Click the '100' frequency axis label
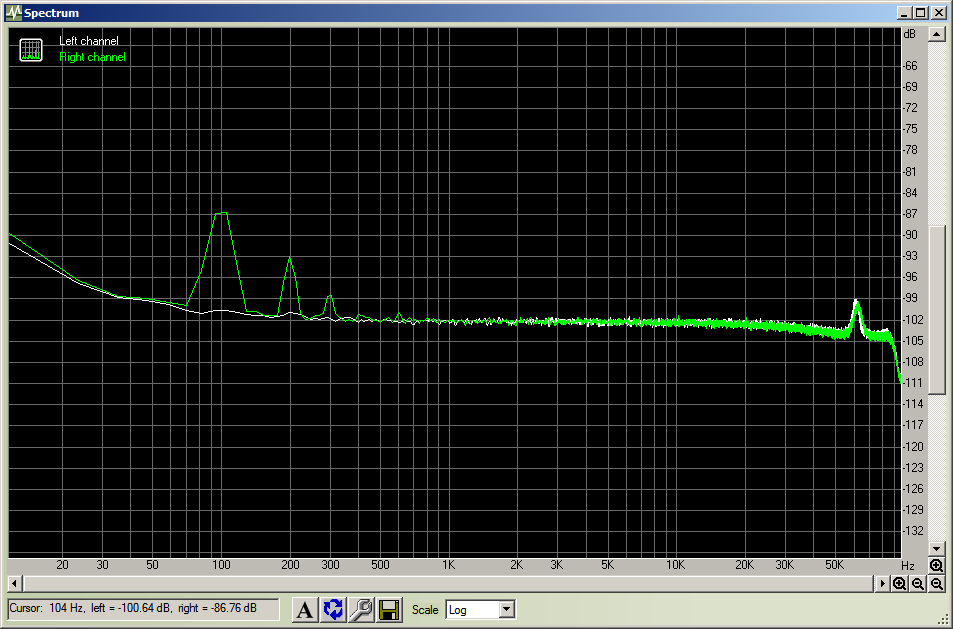 pos(221,565)
